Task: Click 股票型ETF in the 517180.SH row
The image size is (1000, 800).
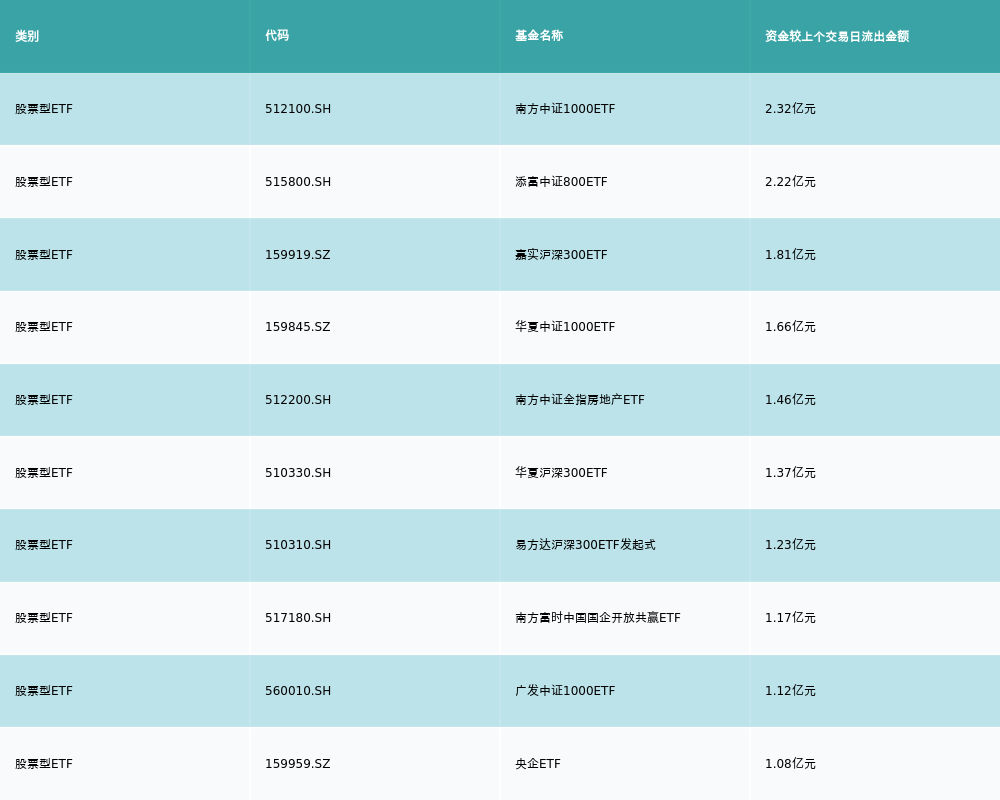Action: (44, 618)
